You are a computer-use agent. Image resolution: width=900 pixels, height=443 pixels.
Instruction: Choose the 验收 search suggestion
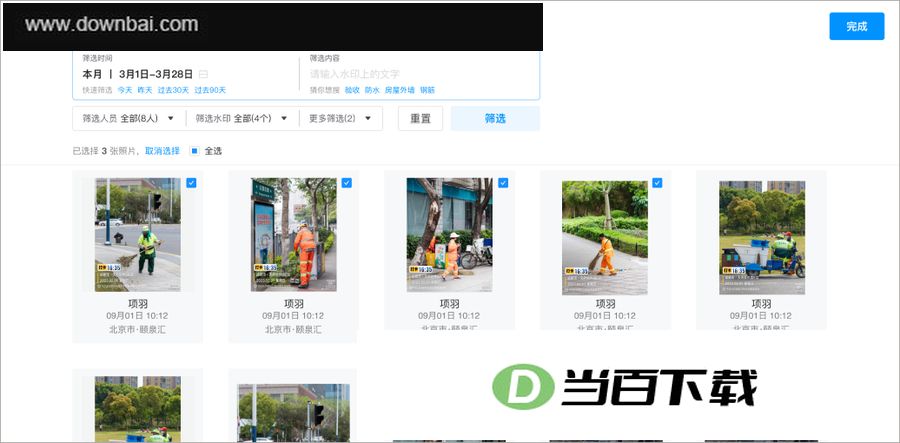tap(352, 90)
